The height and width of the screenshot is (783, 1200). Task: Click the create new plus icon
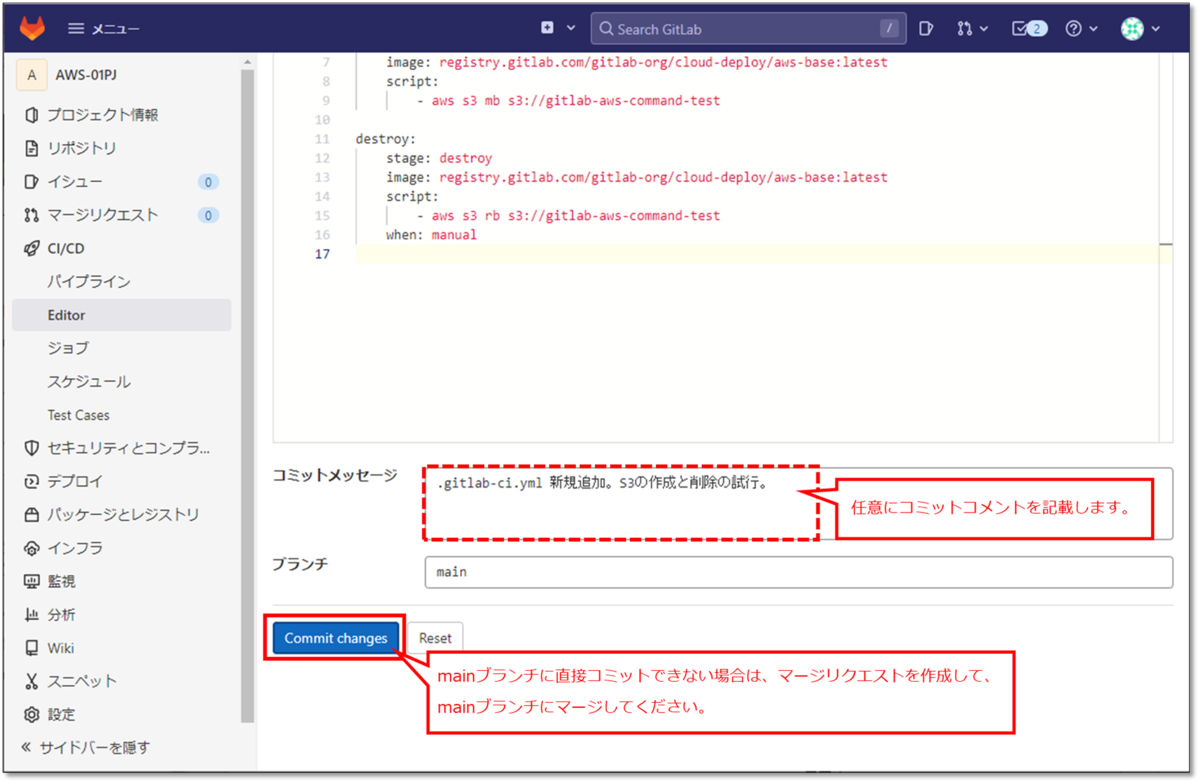tap(547, 28)
